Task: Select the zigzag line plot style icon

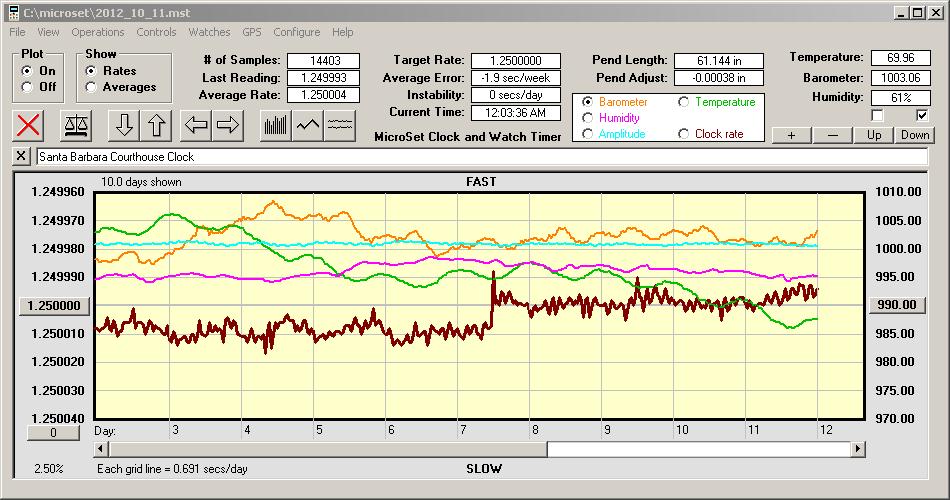Action: (308, 125)
